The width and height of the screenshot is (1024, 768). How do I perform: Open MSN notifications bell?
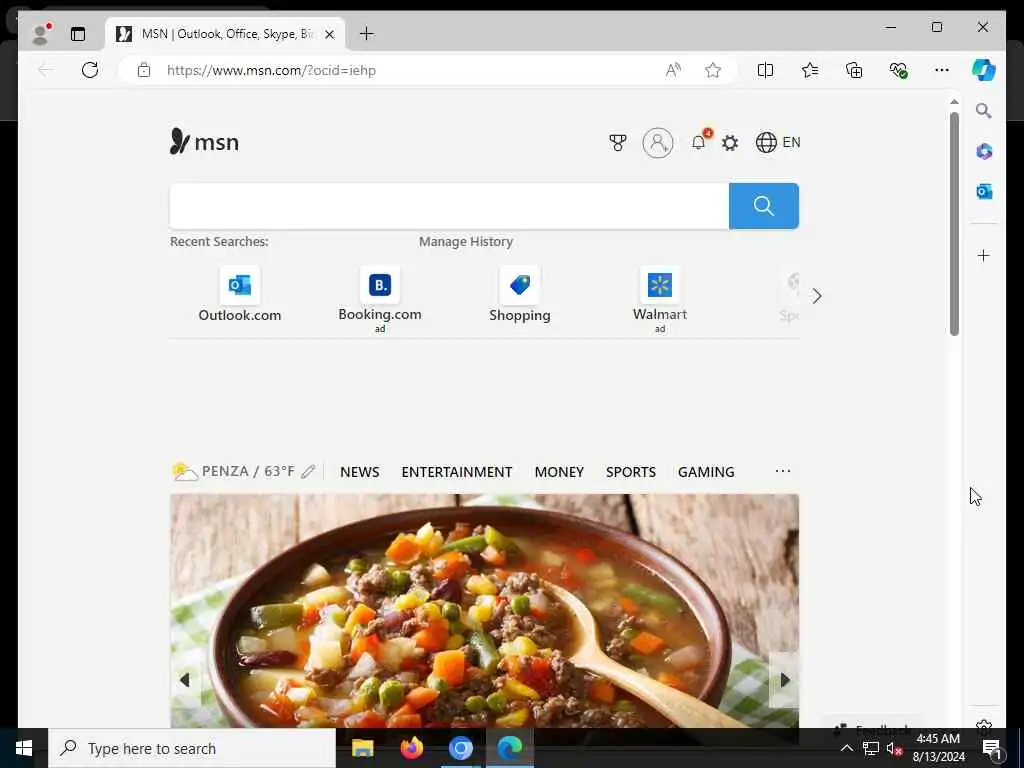click(700, 141)
